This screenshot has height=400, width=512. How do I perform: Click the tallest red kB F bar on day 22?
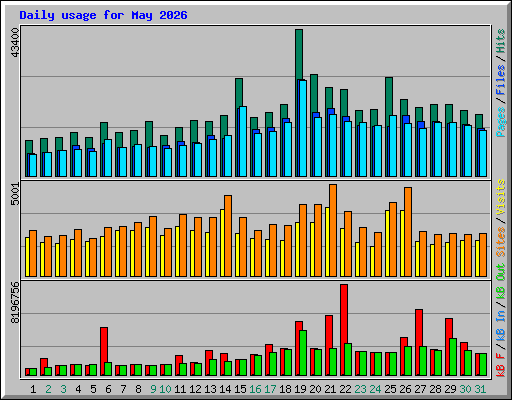pos(344,314)
